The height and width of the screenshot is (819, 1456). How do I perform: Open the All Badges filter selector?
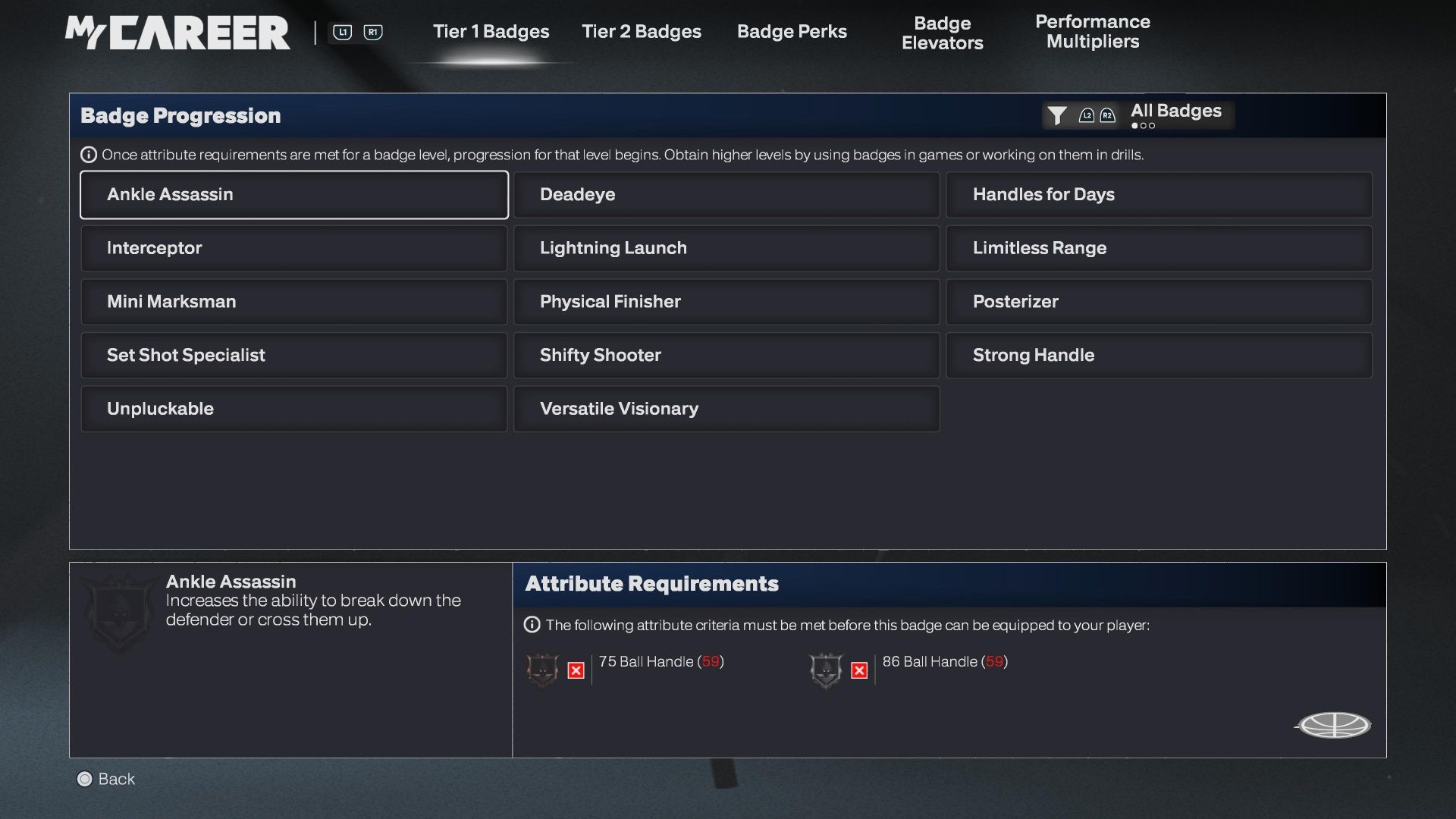1175,111
